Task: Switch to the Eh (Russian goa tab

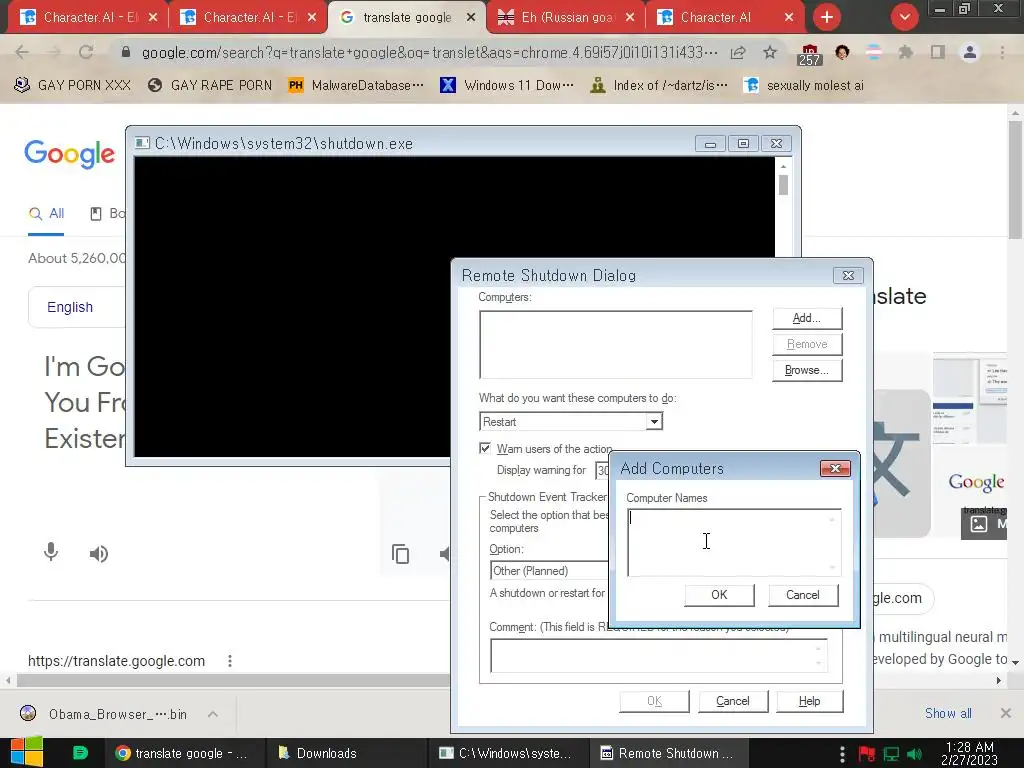Action: point(566,18)
